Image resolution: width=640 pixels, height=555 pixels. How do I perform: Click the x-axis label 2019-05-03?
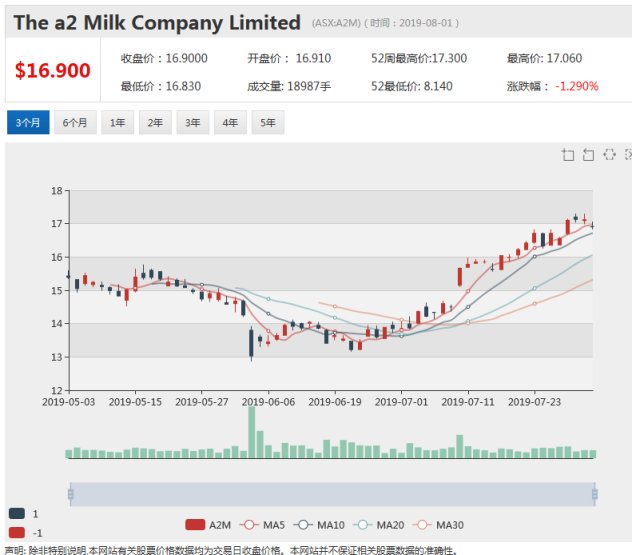69,402
